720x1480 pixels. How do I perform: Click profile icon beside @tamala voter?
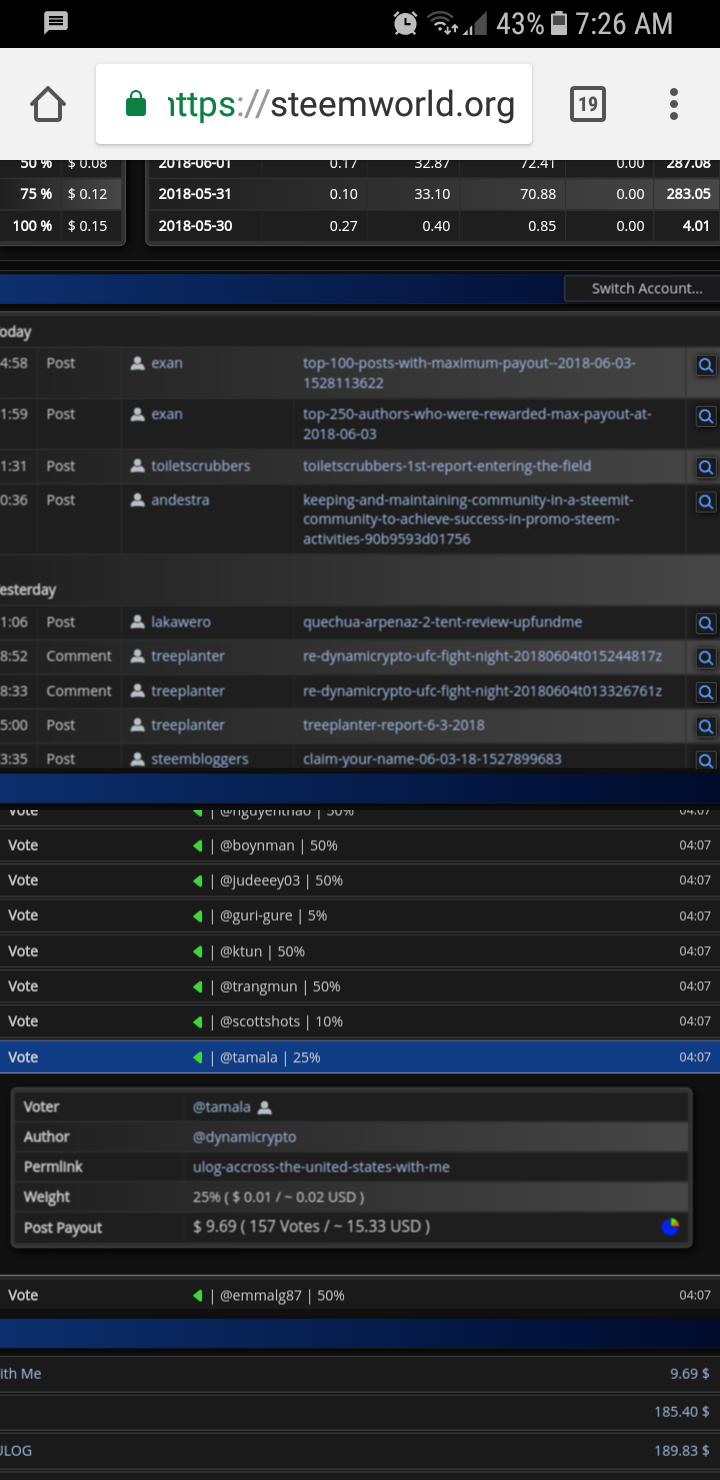(x=264, y=1107)
